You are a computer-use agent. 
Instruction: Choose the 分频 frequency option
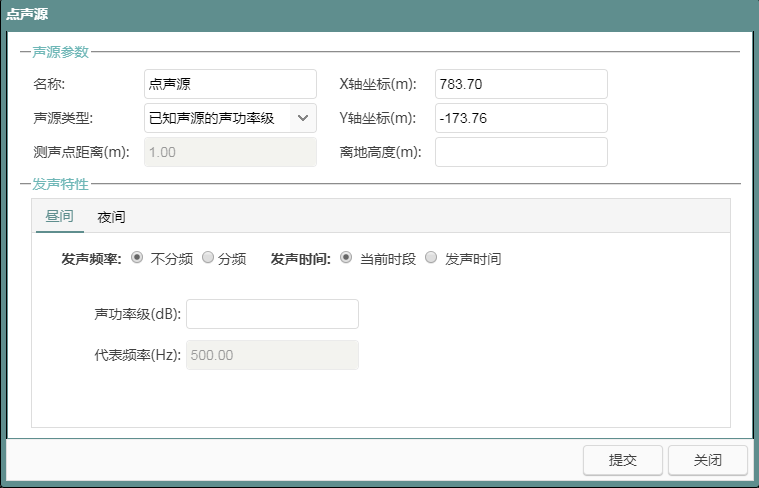coord(208,258)
